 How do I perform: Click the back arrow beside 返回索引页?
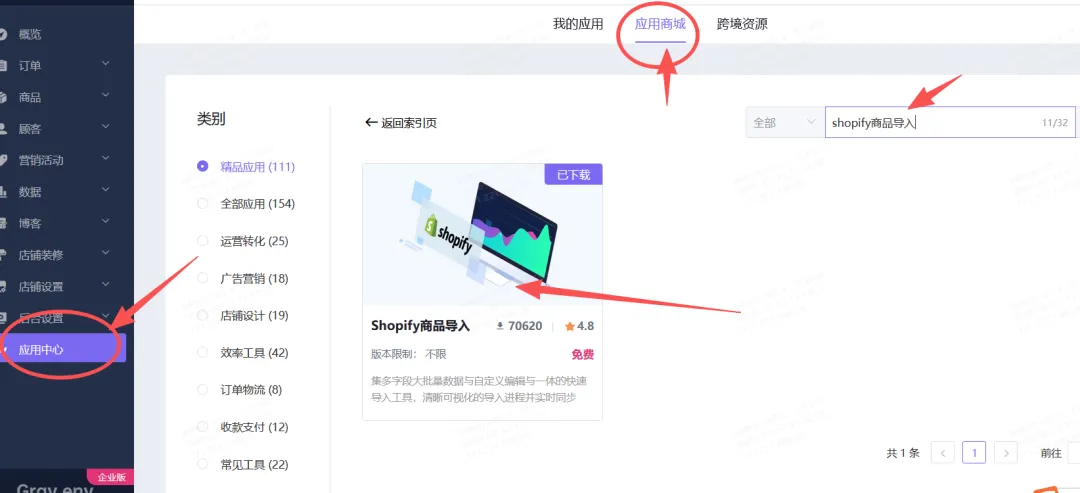371,123
